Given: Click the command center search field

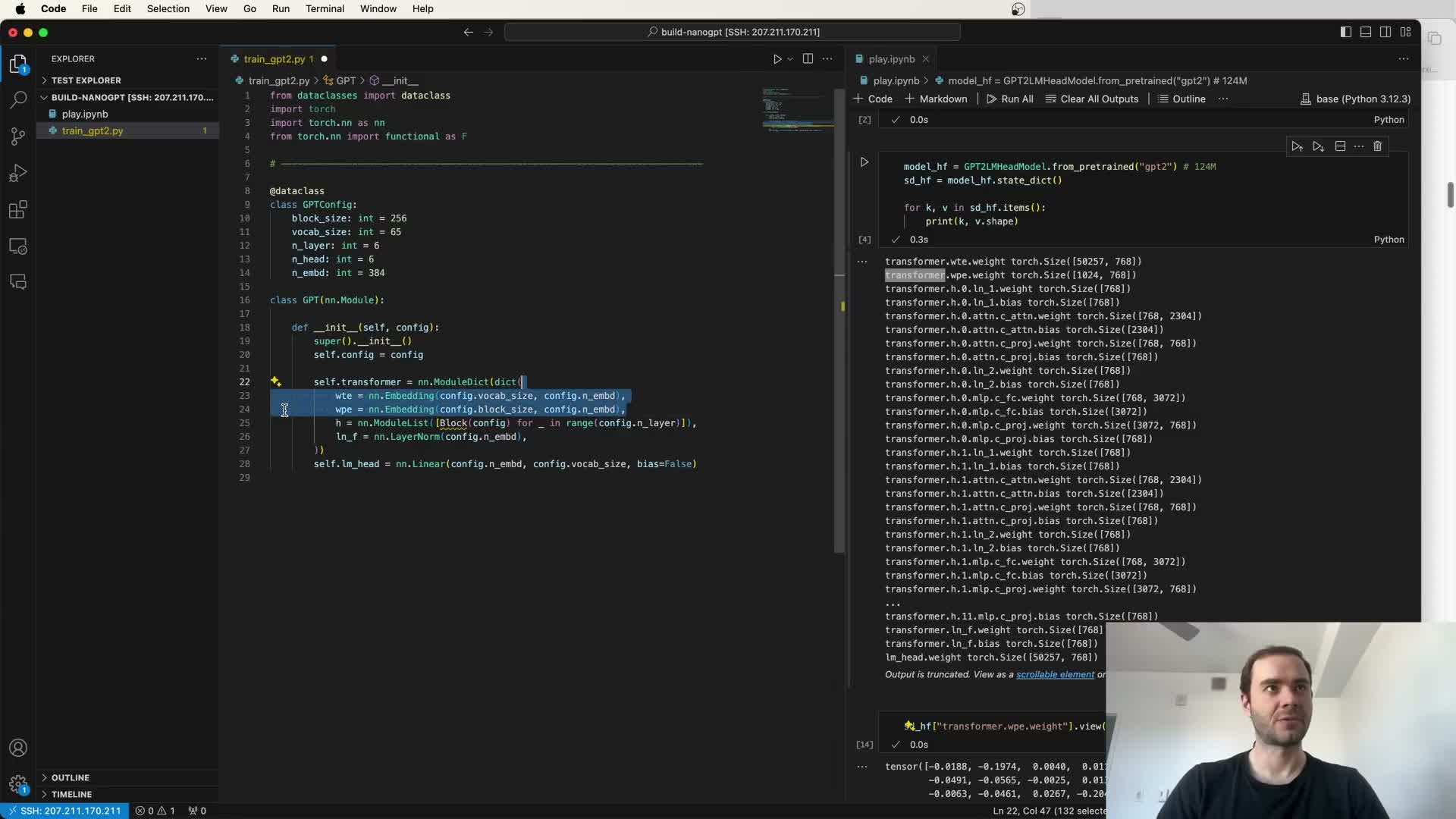Looking at the screenshot, I should [x=732, y=32].
